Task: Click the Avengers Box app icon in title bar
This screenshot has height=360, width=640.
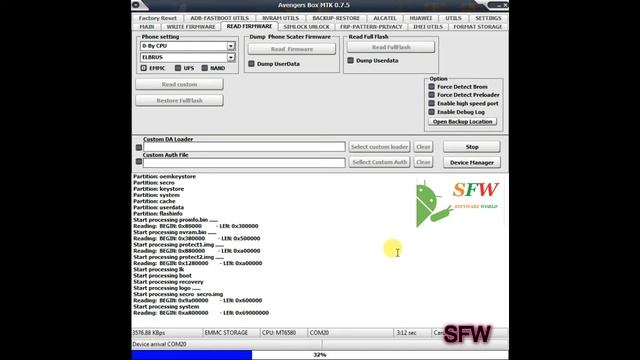Action: 136,5
